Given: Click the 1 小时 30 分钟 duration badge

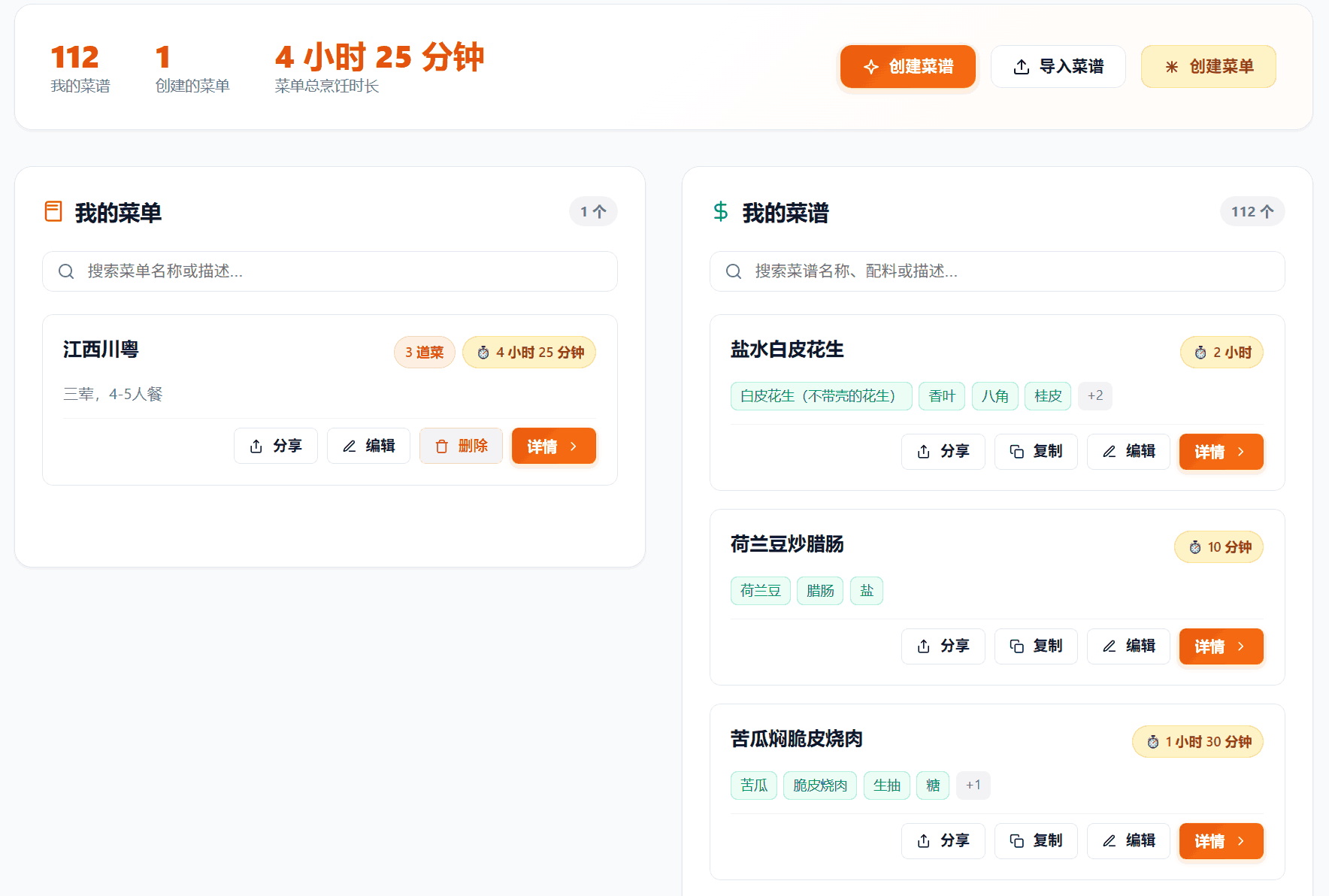Looking at the screenshot, I should [x=1197, y=742].
